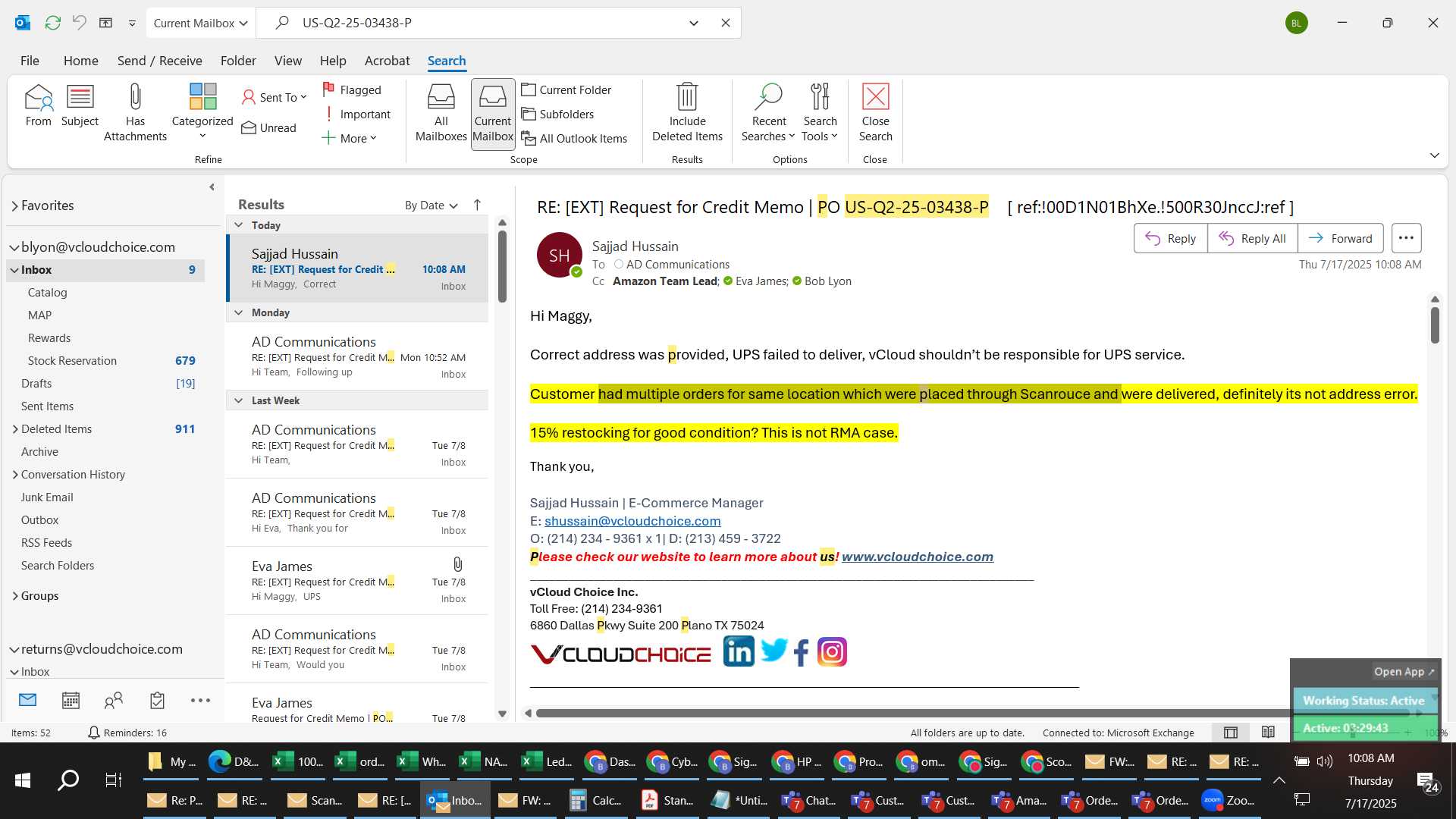
Task: Open the Current Mailbox scope dropdown
Action: coord(201,23)
